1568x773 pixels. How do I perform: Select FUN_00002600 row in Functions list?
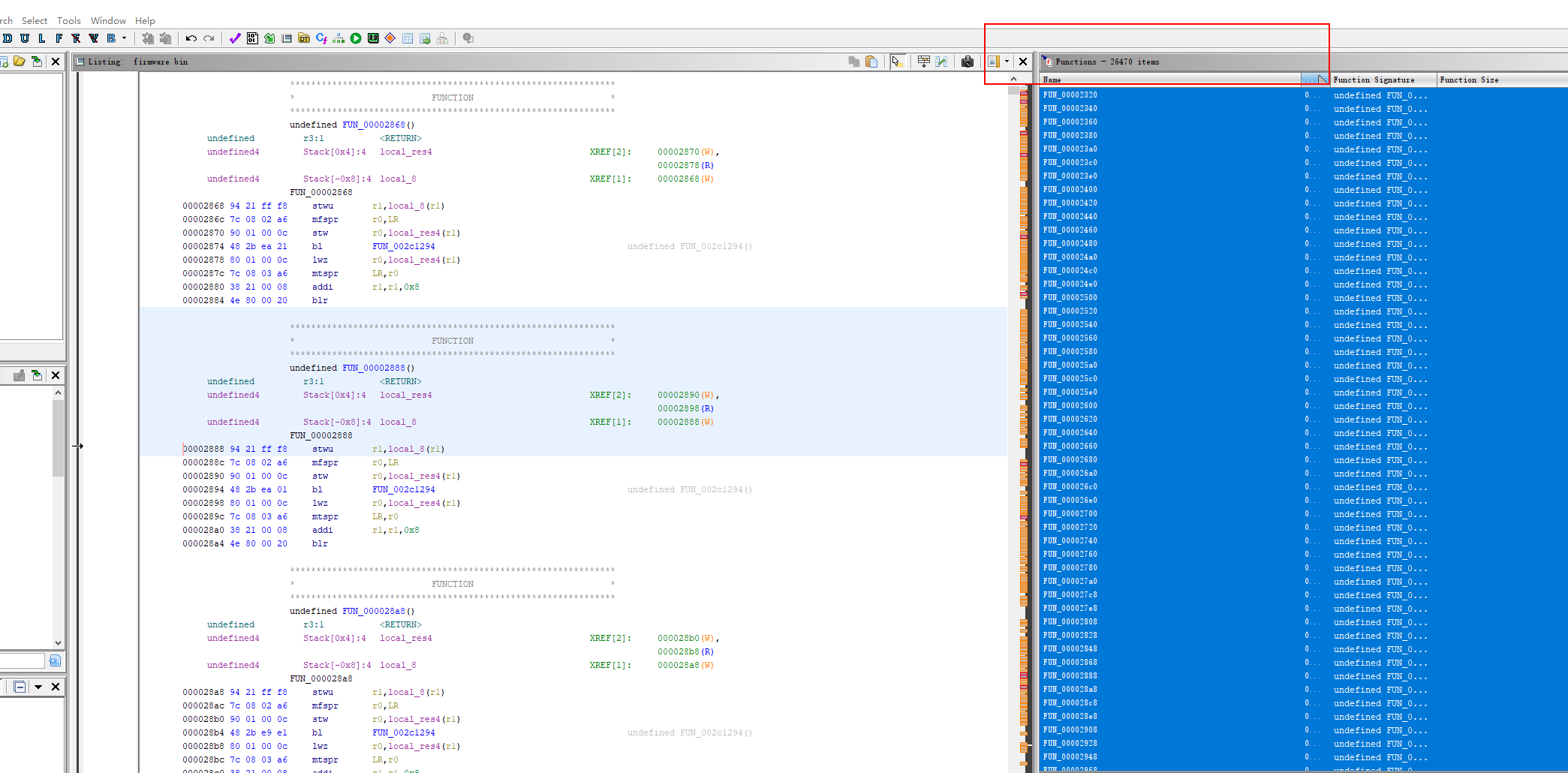coord(1304,406)
